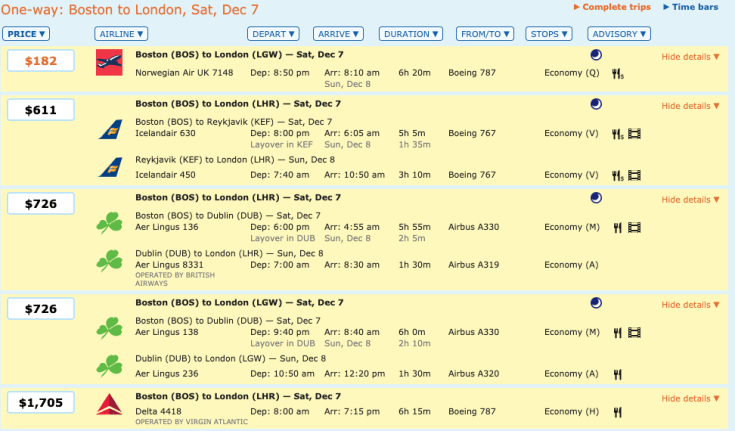This screenshot has width=735, height=431.
Task: Click meal icon for Icelandair 630
Action: [618, 134]
